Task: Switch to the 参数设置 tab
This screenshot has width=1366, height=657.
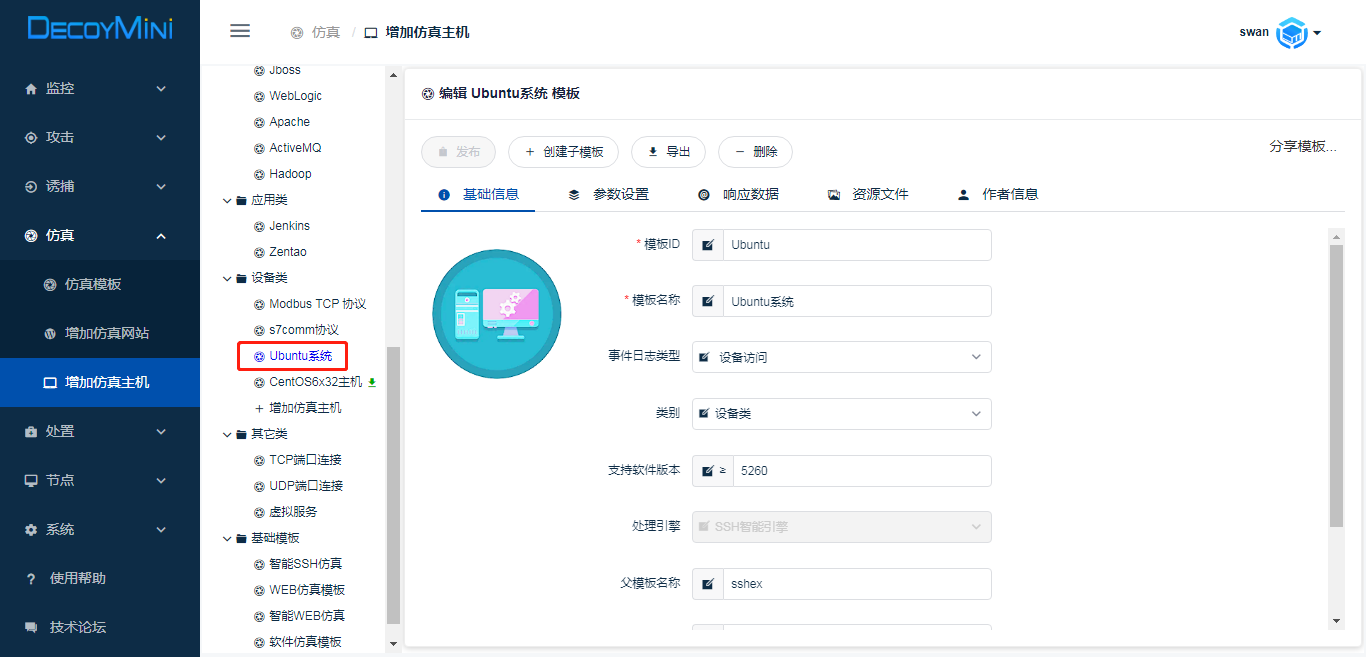Action: click(x=608, y=194)
